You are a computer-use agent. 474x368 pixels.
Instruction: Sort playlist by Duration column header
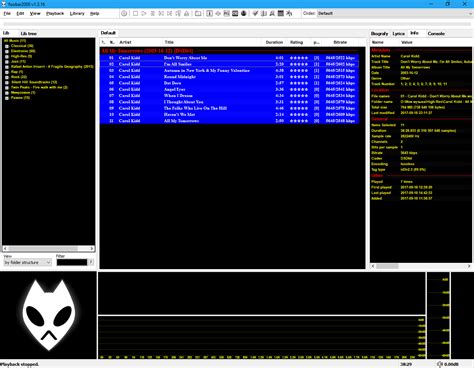point(274,42)
